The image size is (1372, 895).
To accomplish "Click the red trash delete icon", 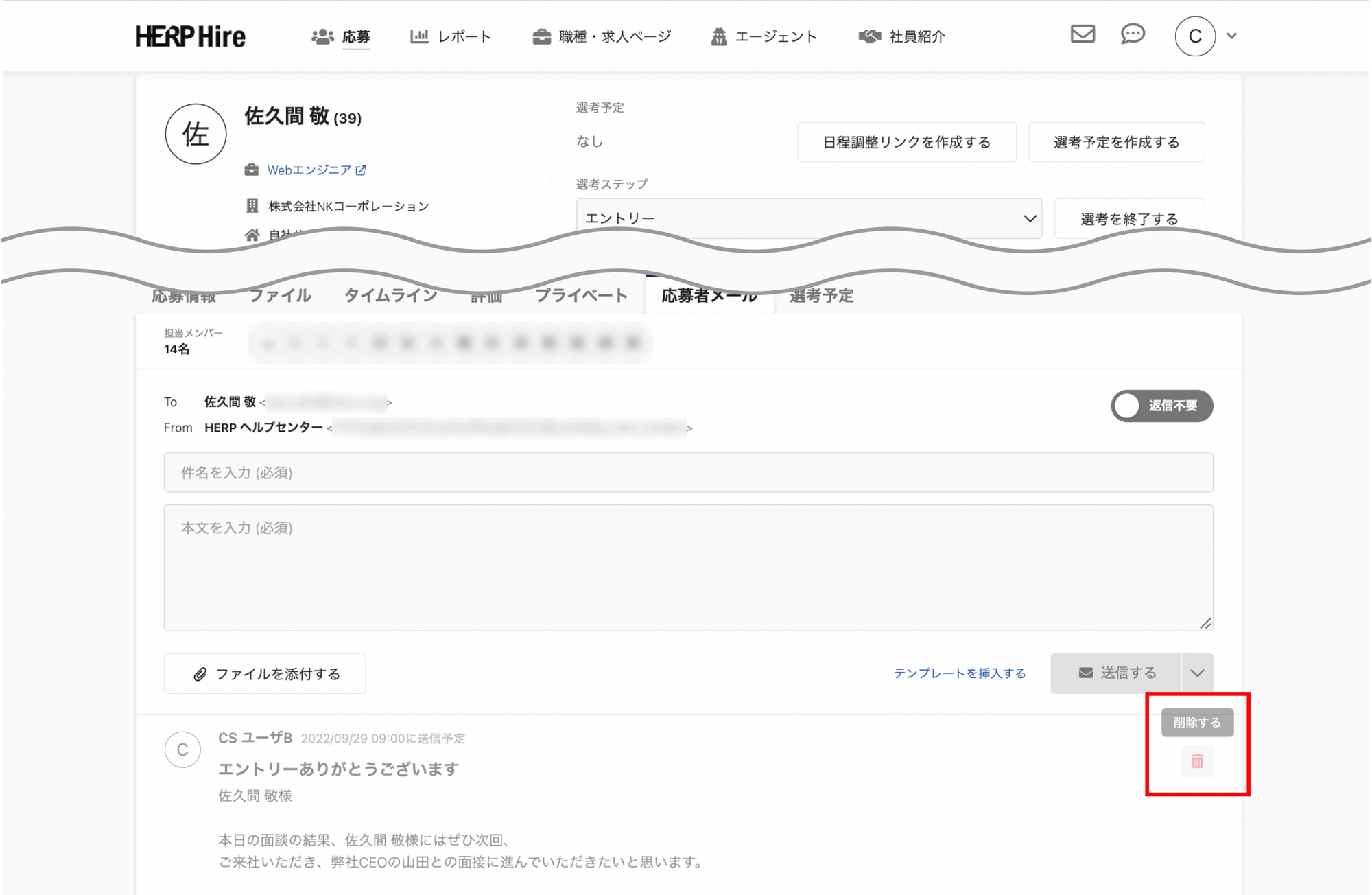I will point(1197,761).
